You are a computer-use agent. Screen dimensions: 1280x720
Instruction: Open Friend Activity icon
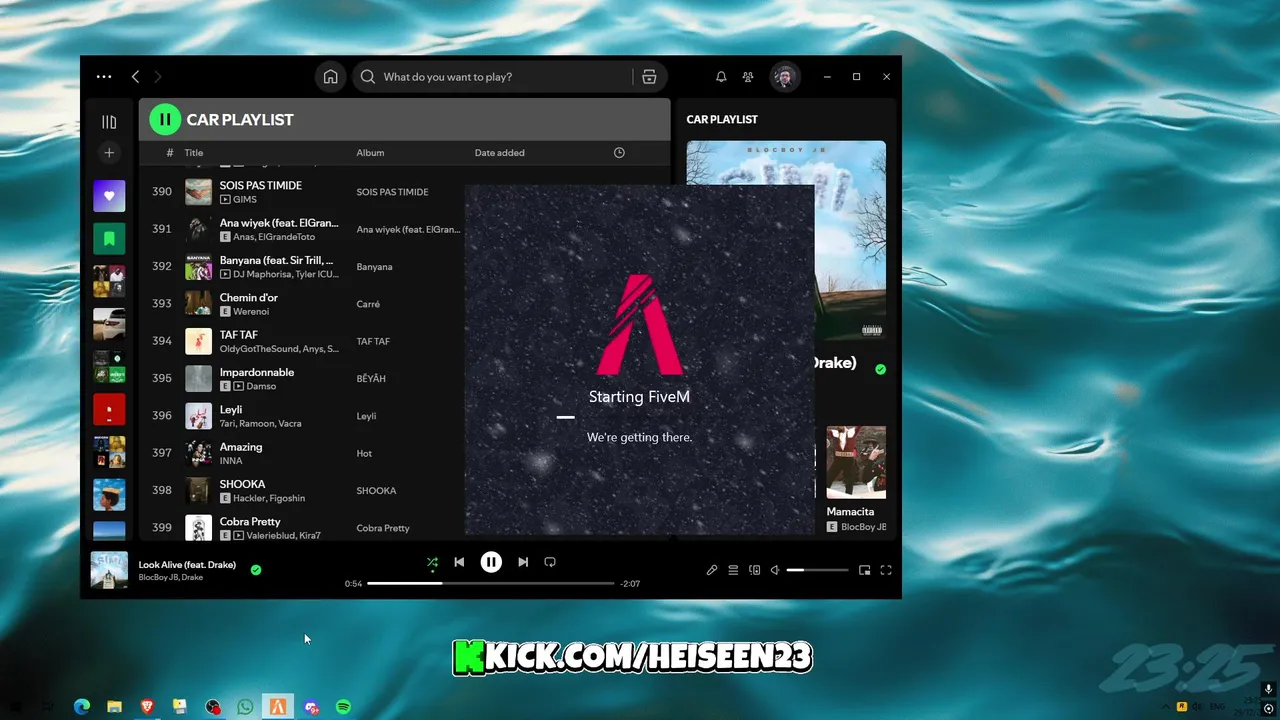coord(748,77)
